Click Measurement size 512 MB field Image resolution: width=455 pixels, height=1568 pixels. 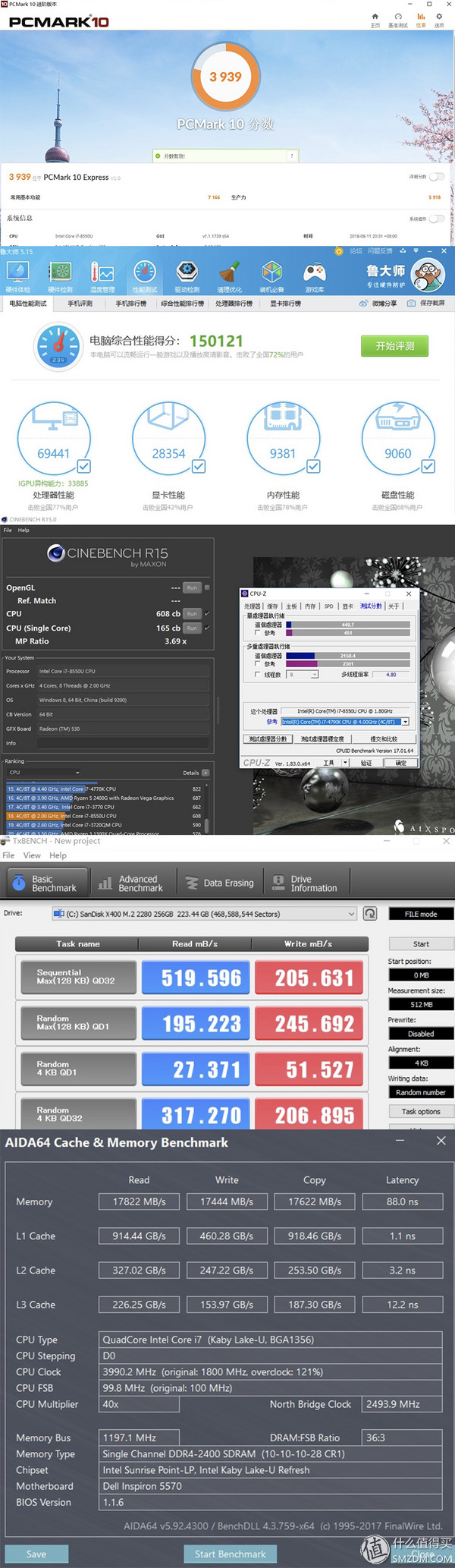[x=421, y=1004]
